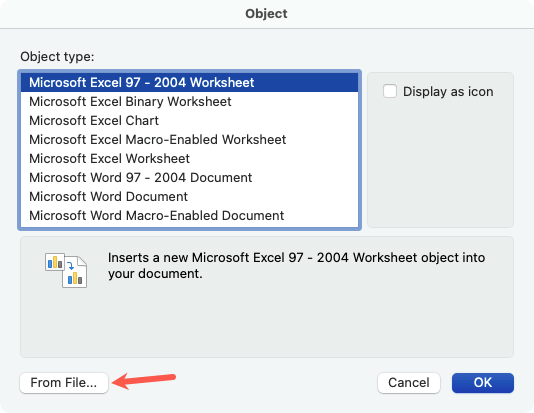Click the Object dialog title
The height and width of the screenshot is (413, 534).
266,14
